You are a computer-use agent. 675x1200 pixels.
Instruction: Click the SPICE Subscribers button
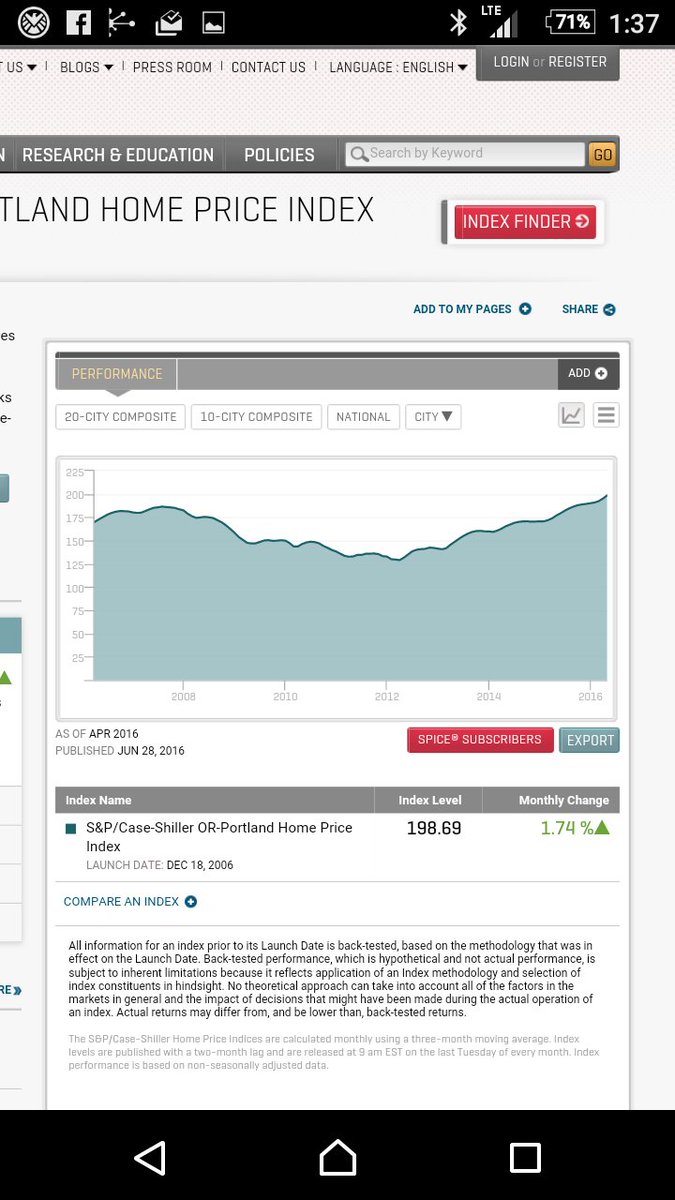pyautogui.click(x=480, y=740)
